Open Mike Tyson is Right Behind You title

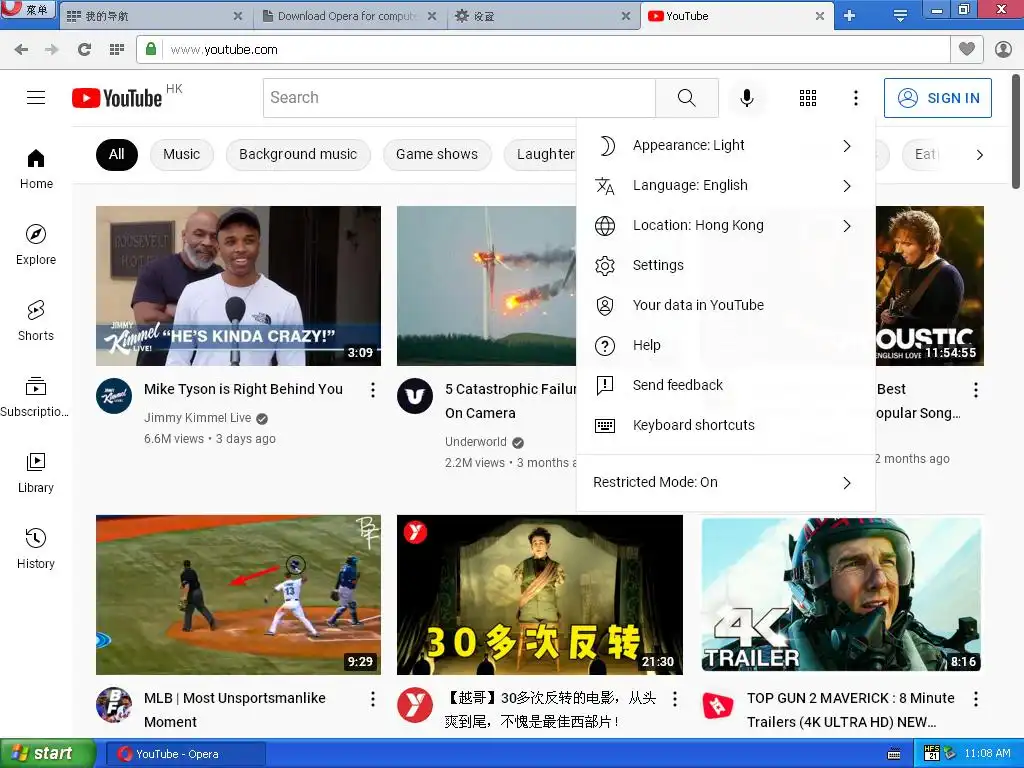click(x=243, y=389)
